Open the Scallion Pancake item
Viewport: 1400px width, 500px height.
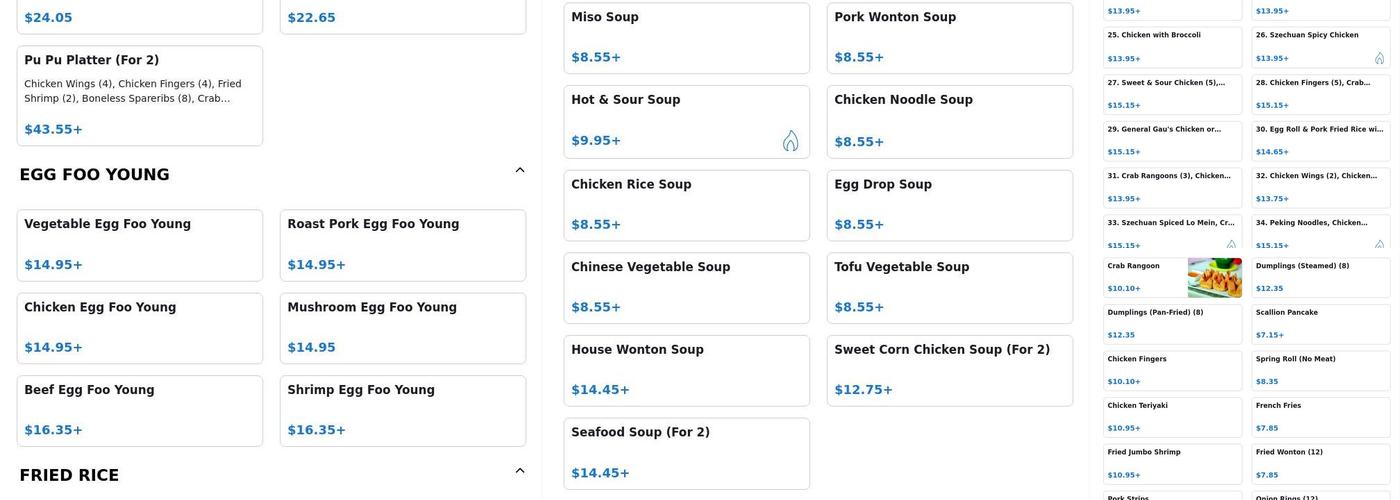(1320, 324)
